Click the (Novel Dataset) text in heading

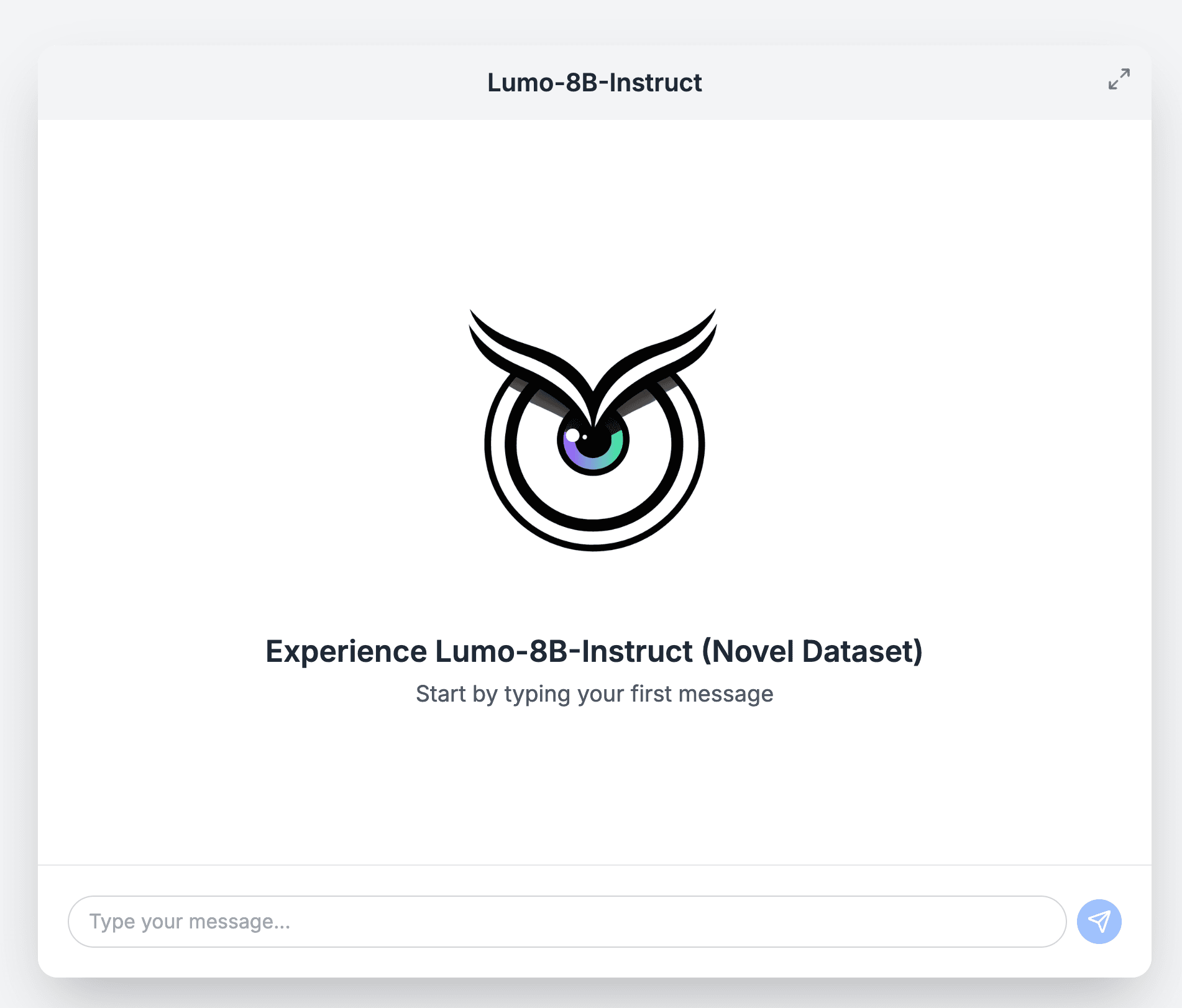[812, 651]
